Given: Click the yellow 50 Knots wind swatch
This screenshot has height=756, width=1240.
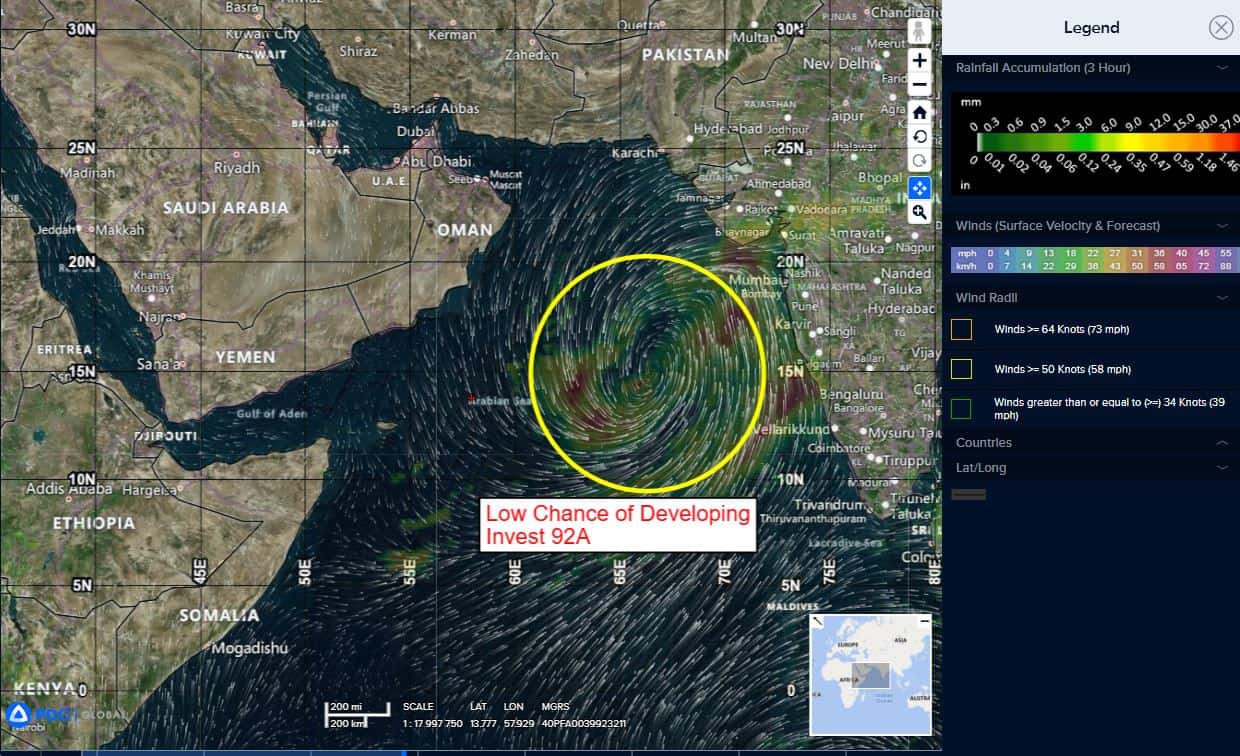Looking at the screenshot, I should [961, 369].
